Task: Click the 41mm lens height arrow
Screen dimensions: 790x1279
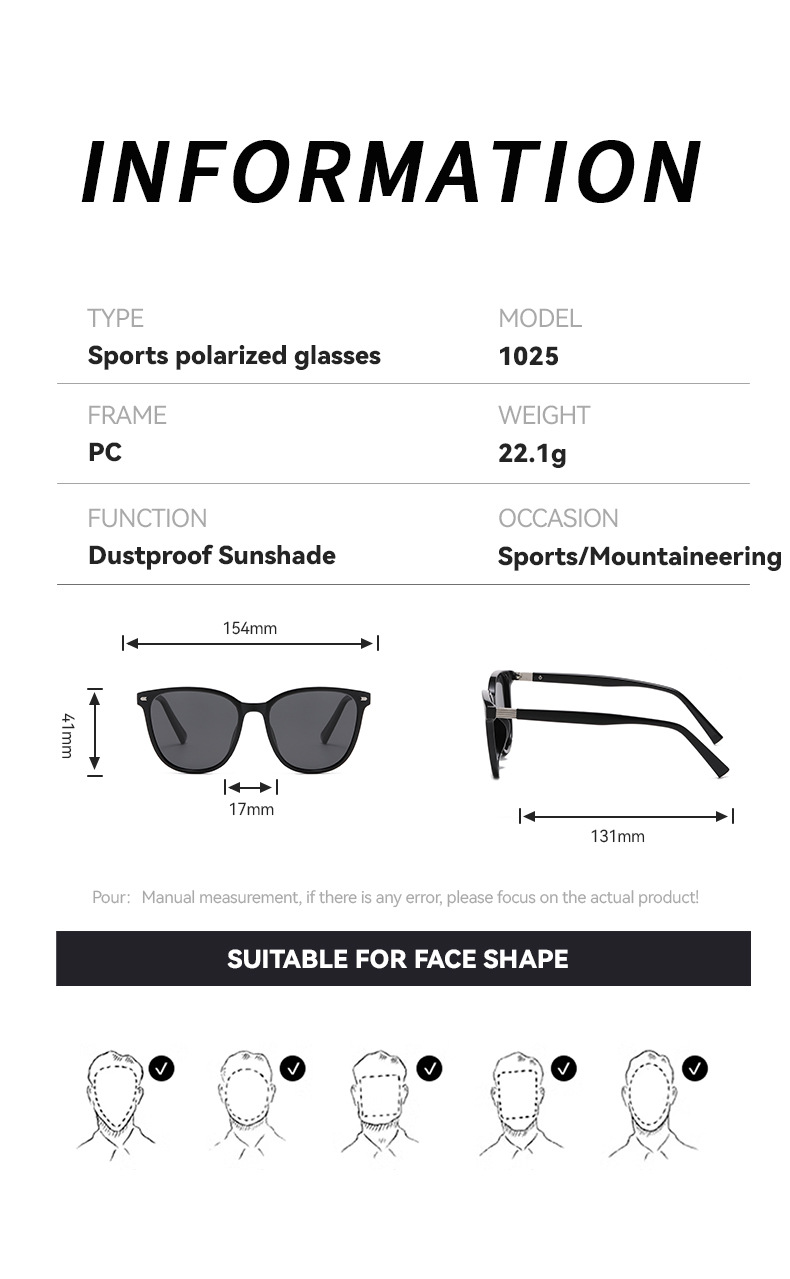Action: 95,731
